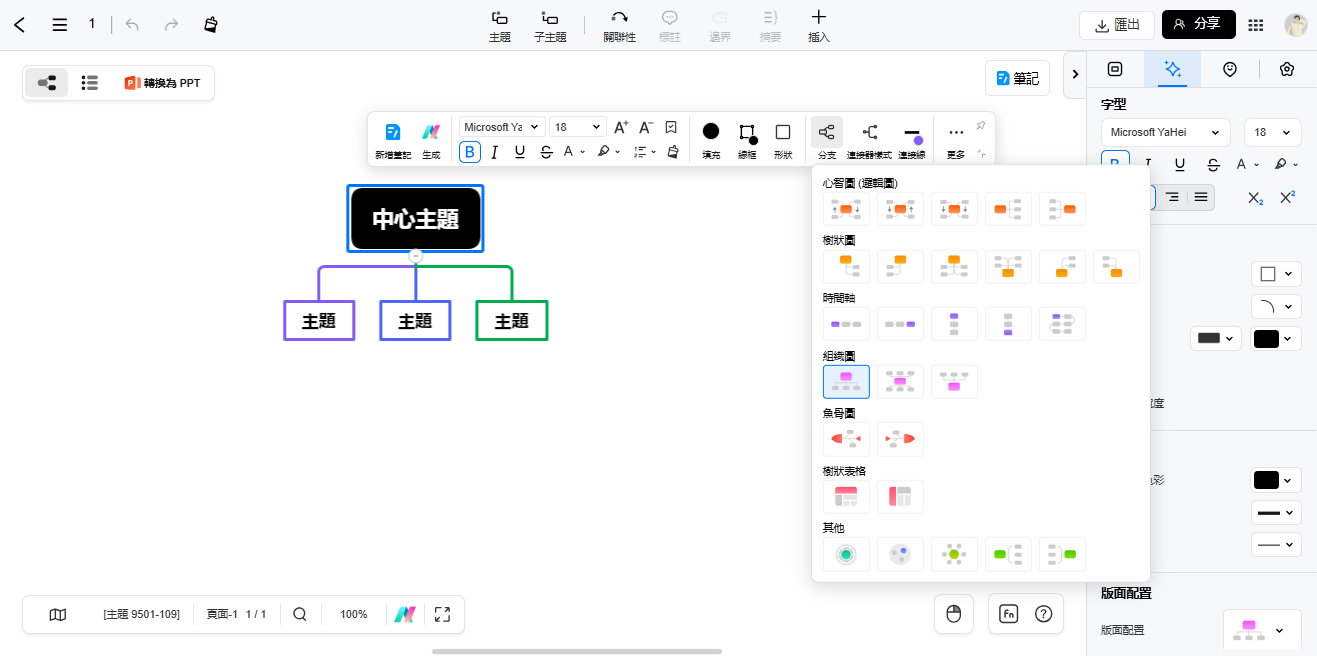Click the 轉換為 PPT button

point(162,83)
